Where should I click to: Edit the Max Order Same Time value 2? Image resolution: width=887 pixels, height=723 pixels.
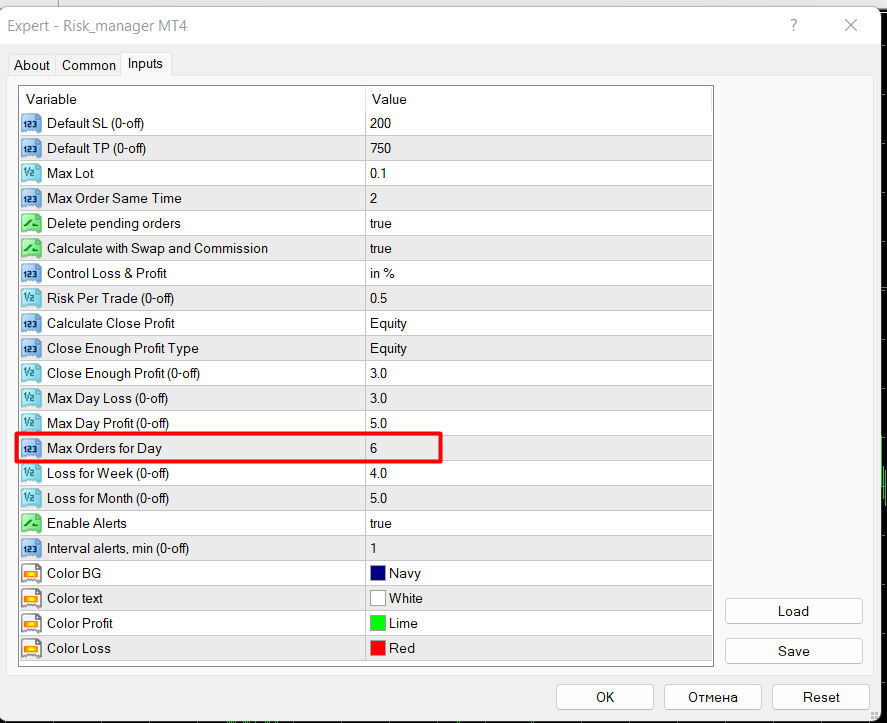tap(539, 198)
